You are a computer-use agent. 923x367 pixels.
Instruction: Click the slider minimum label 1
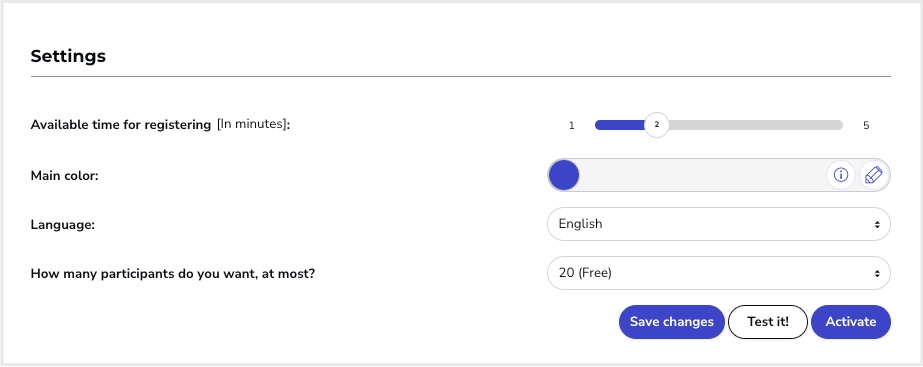(572, 125)
